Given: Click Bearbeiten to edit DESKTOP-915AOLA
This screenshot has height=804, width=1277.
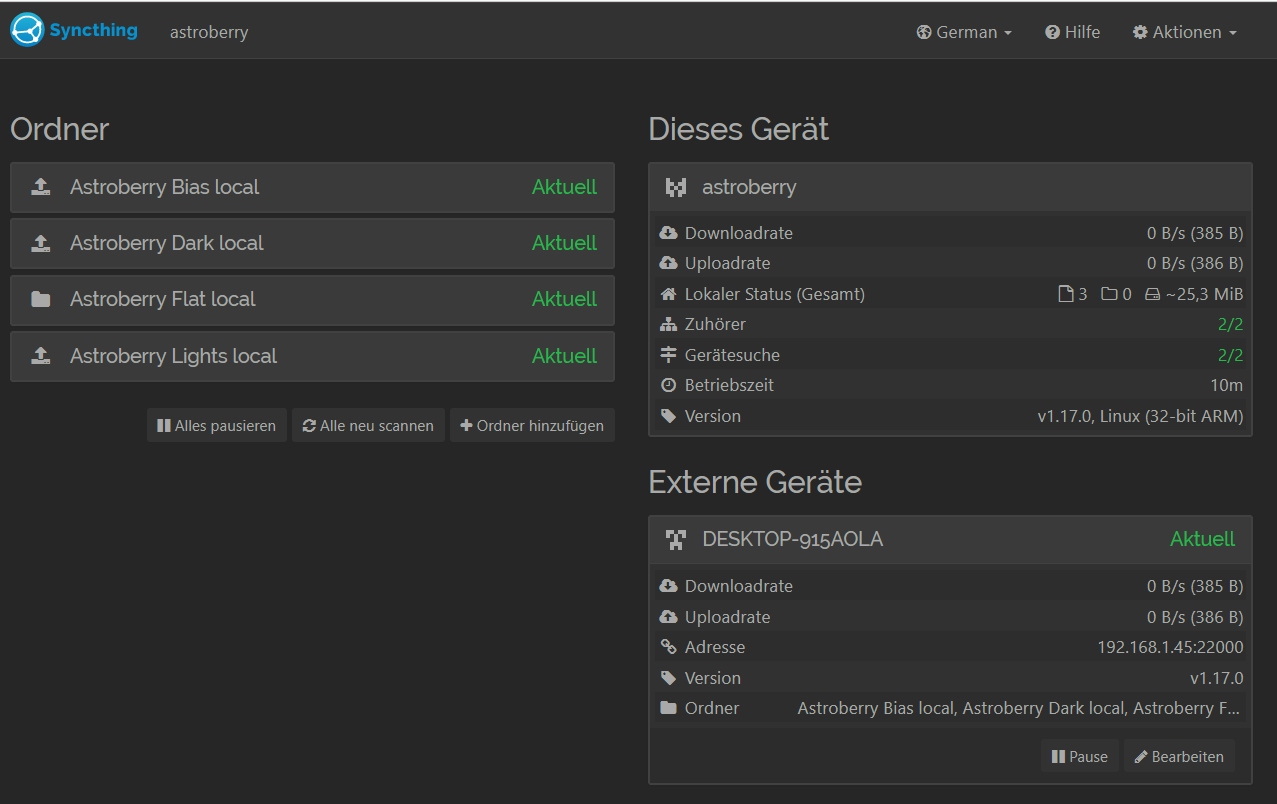Looking at the screenshot, I should 1179,756.
